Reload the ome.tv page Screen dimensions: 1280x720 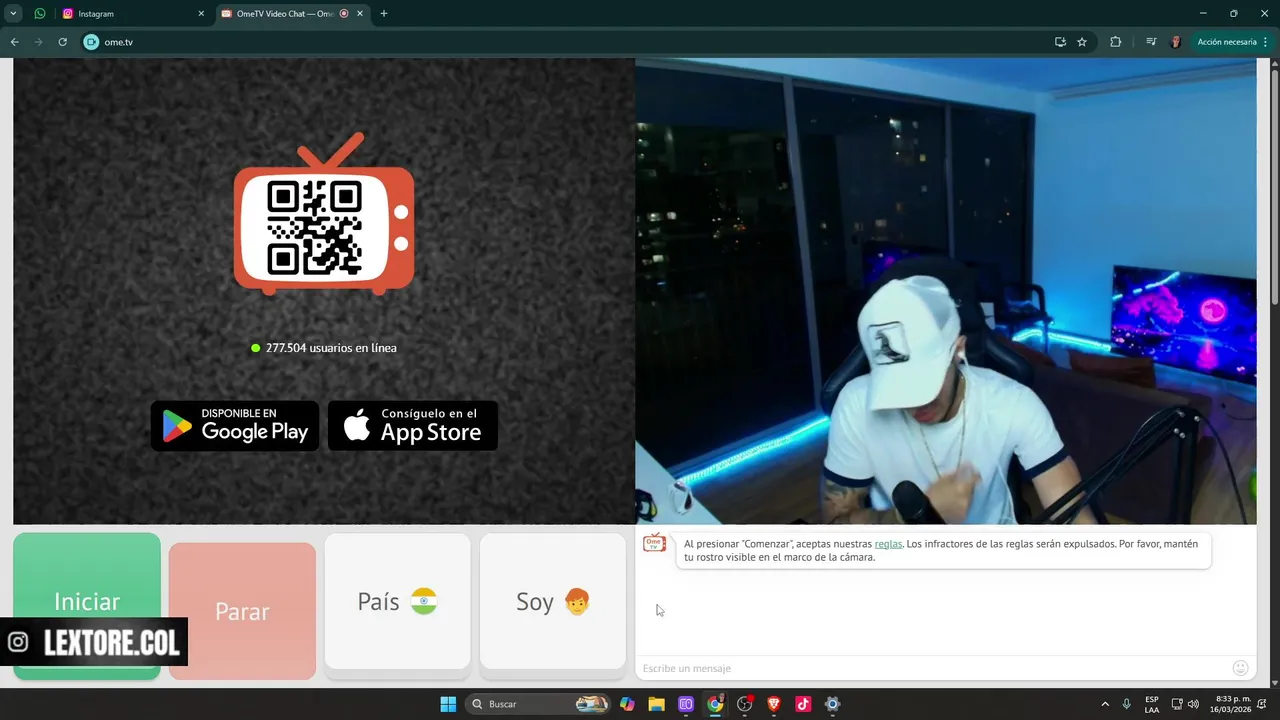point(62,42)
